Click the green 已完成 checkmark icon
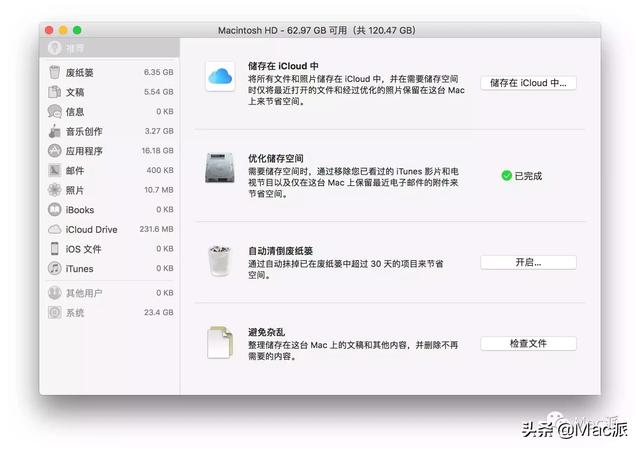640x451 pixels. (x=506, y=176)
